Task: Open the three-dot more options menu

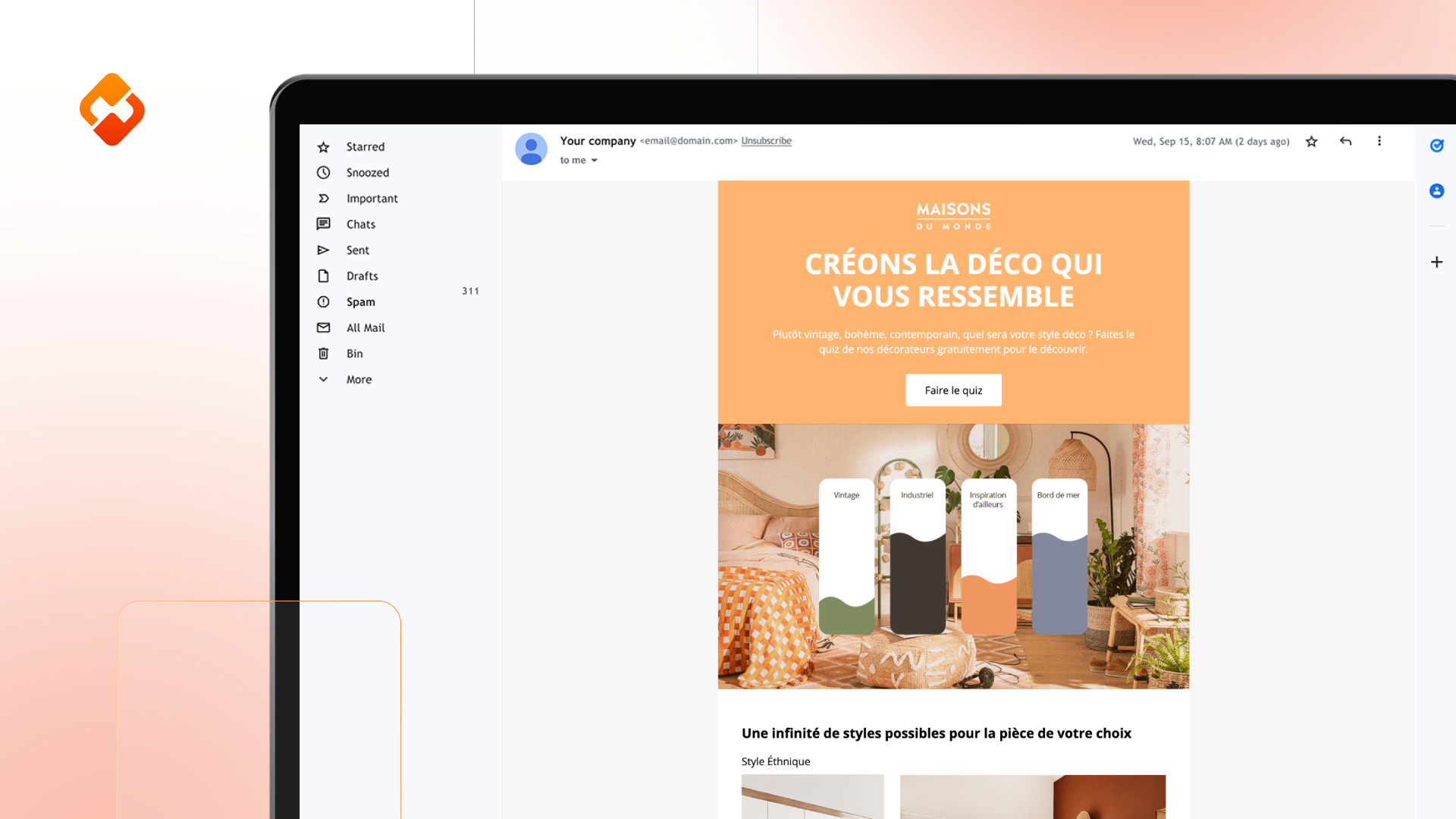Action: (x=1379, y=141)
